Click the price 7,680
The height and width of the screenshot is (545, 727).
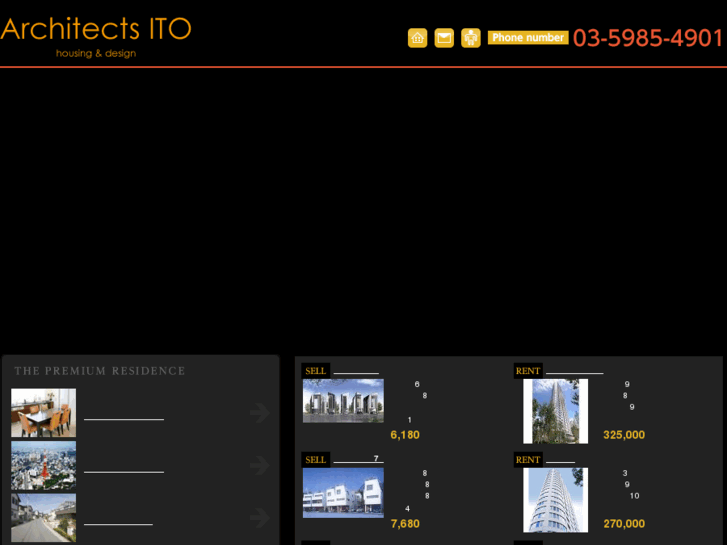coord(405,524)
